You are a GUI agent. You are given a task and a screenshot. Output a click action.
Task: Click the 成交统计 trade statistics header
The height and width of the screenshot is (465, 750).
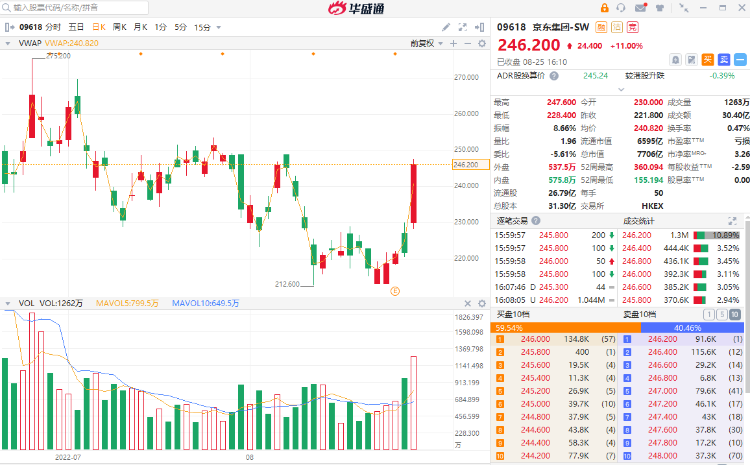[x=639, y=221]
